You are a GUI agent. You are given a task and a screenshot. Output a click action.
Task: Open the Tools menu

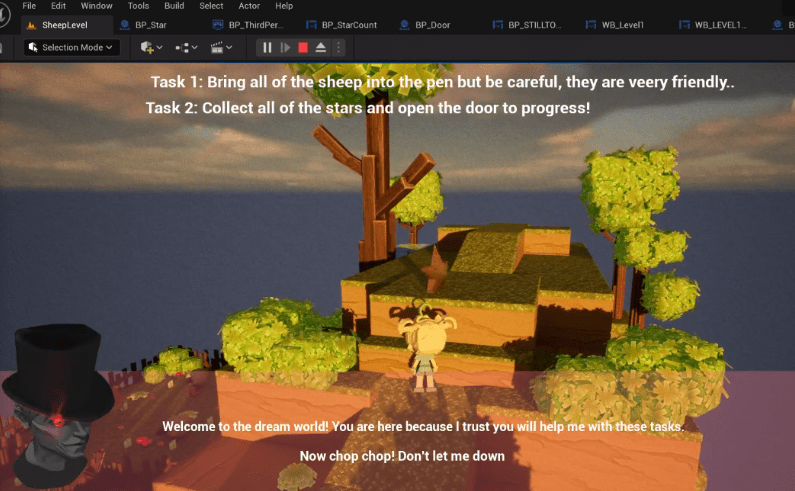coord(138,6)
